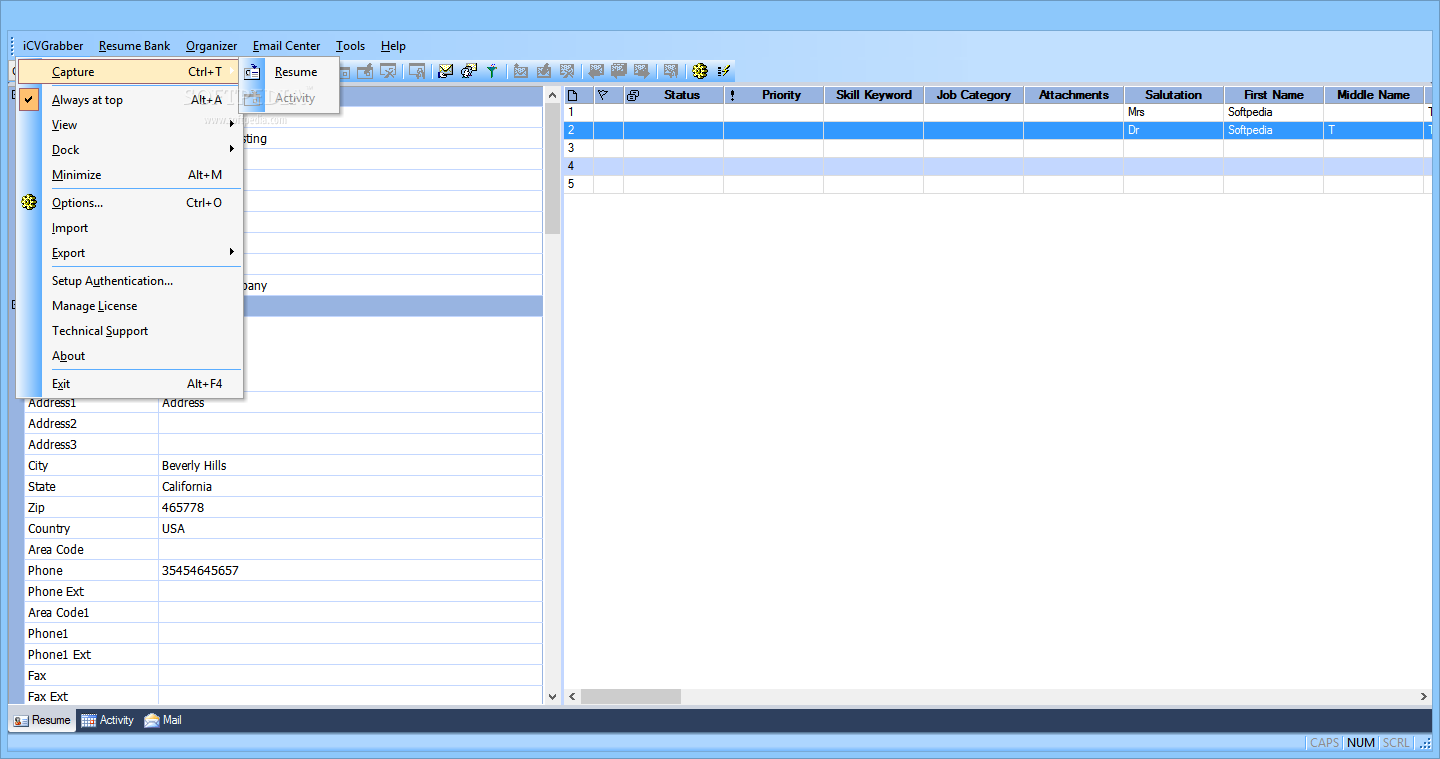
Task: Expand the Capture submenu arrow
Action: (x=232, y=72)
